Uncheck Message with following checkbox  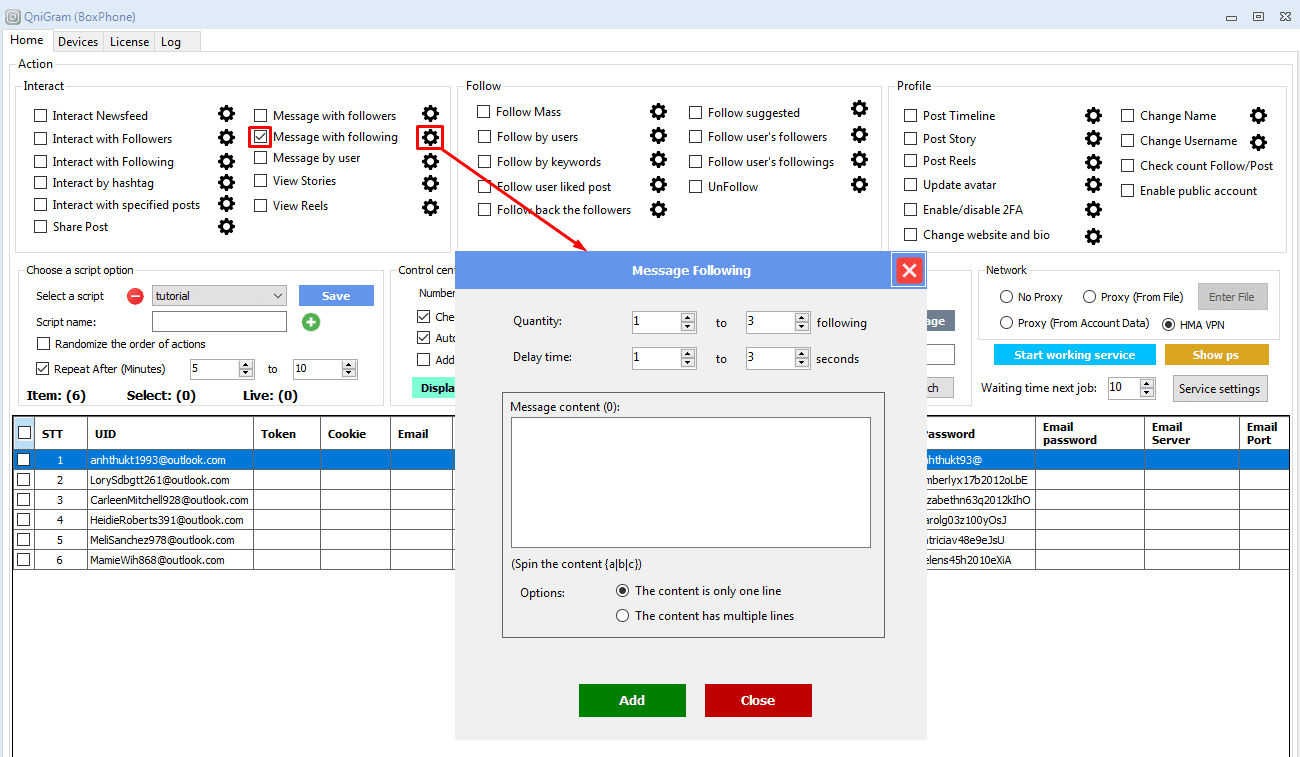[260, 137]
